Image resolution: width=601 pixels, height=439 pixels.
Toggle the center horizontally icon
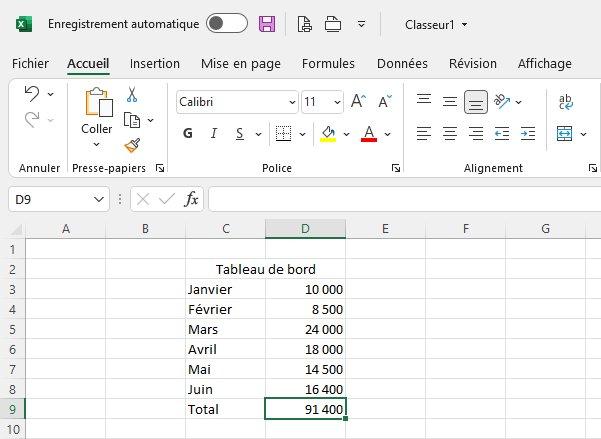point(450,133)
